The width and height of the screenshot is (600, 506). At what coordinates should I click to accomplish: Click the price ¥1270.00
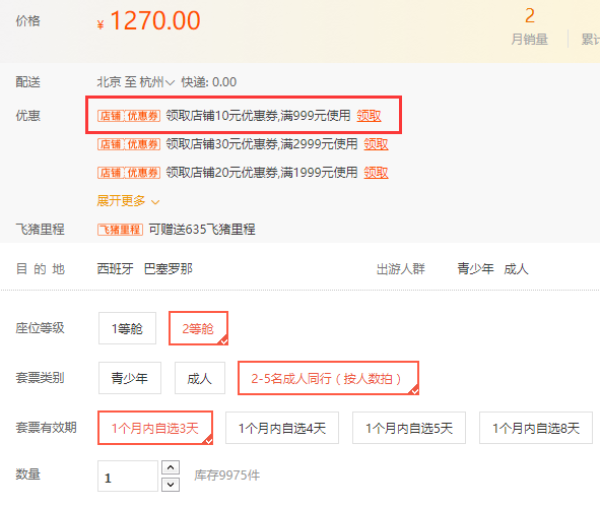tap(148, 21)
